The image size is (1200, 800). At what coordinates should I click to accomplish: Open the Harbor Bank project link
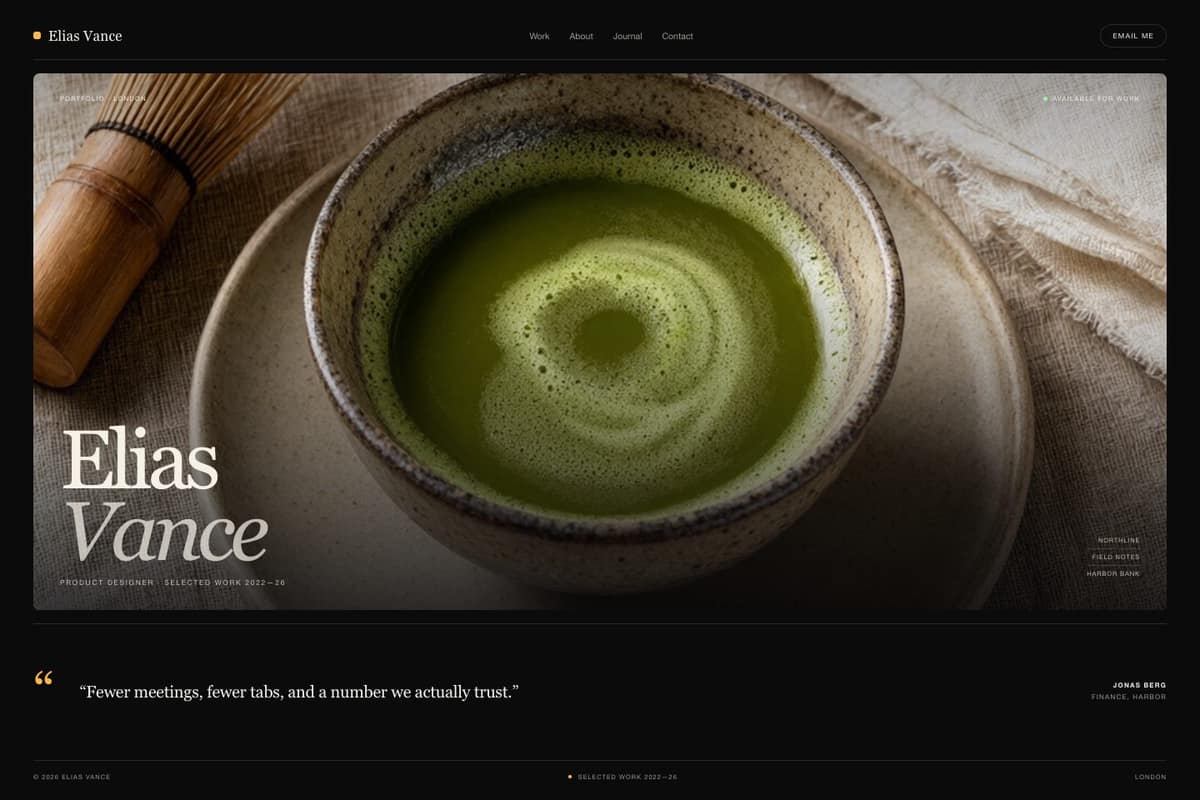click(1113, 574)
